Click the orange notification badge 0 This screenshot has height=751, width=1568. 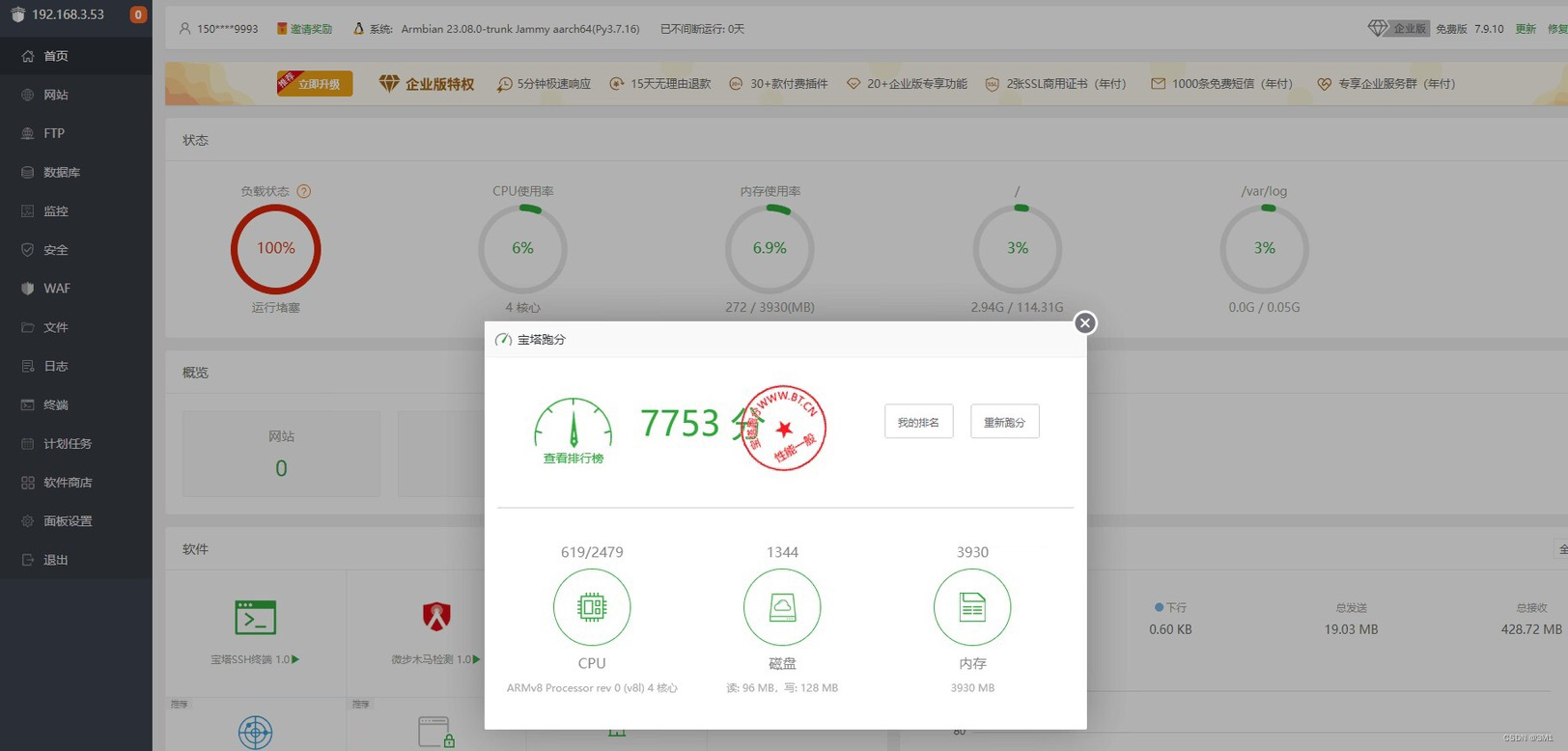pos(138,14)
